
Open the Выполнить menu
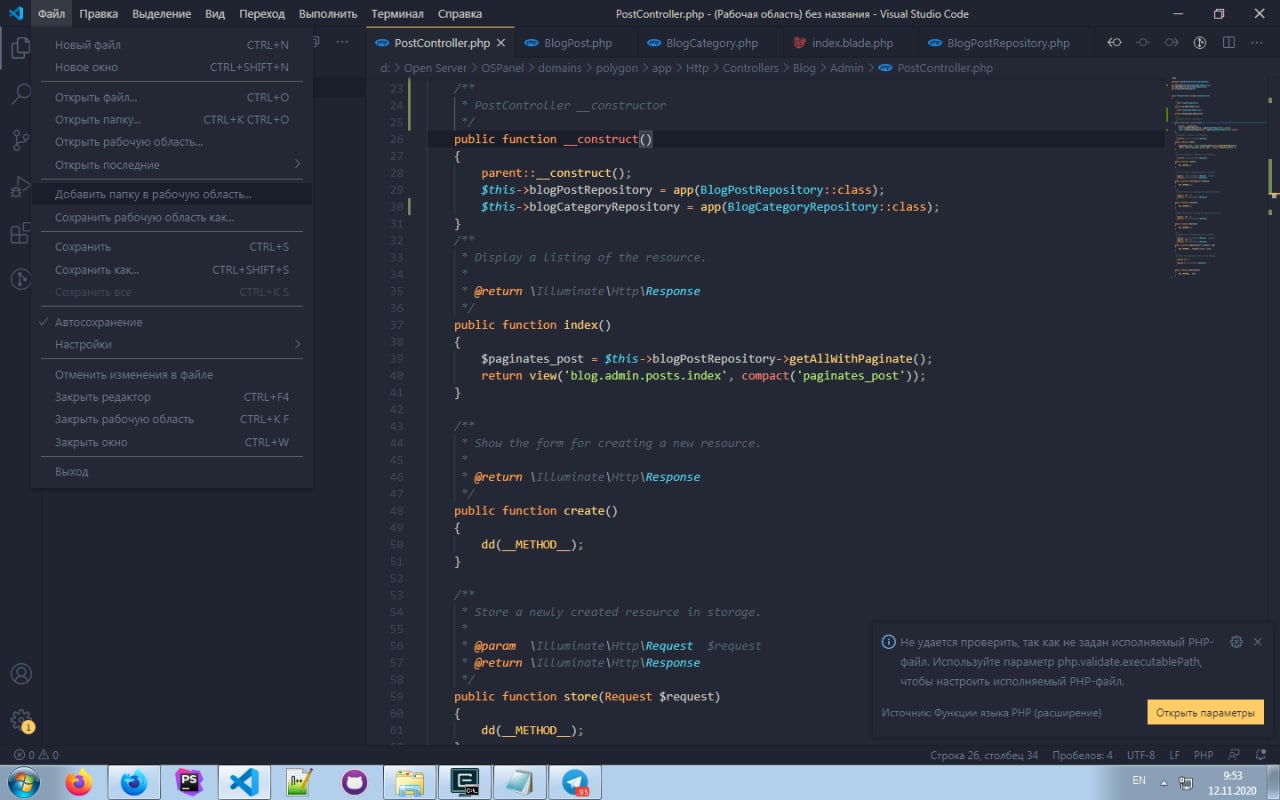click(x=327, y=14)
